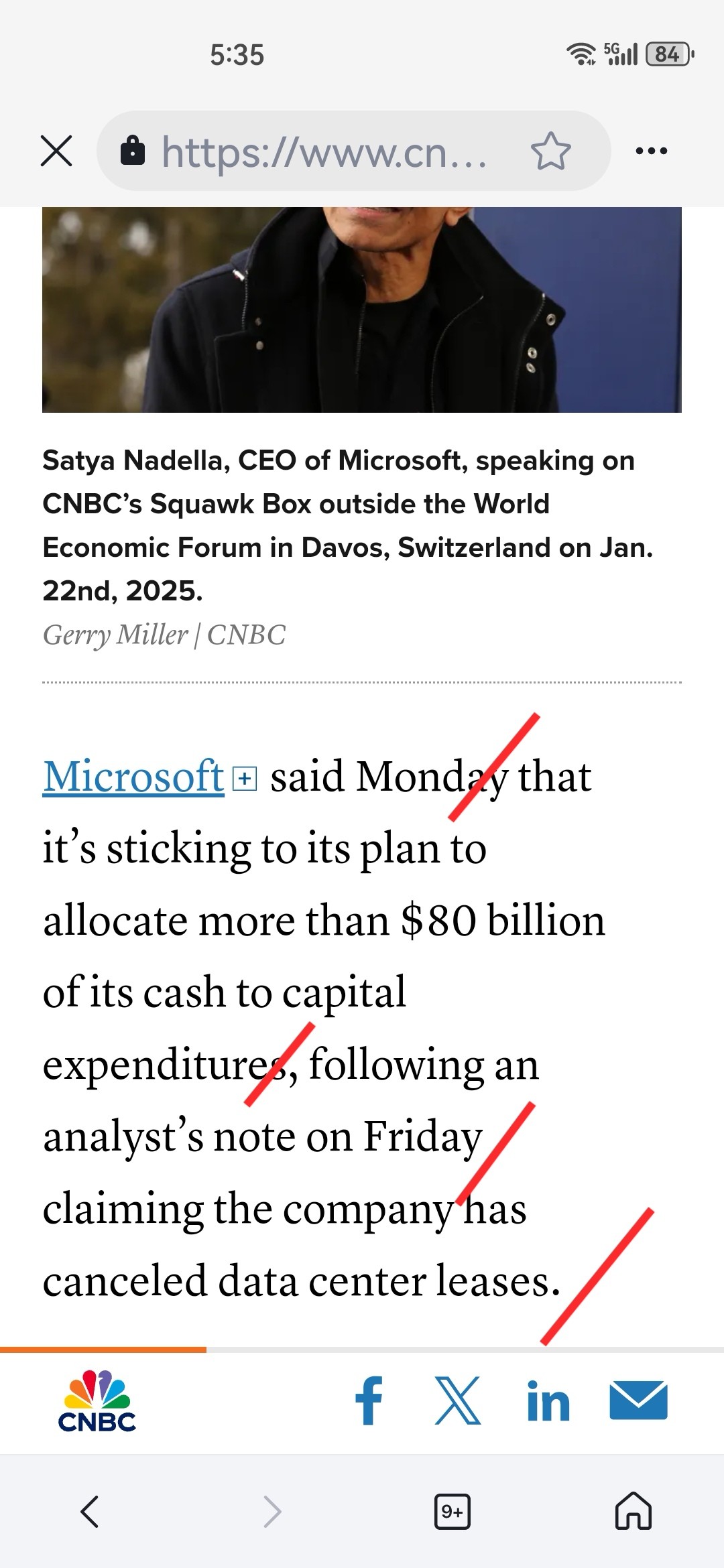
Task: Tap the Gerry Miller CNBC photo credit
Action: pyautogui.click(x=164, y=635)
